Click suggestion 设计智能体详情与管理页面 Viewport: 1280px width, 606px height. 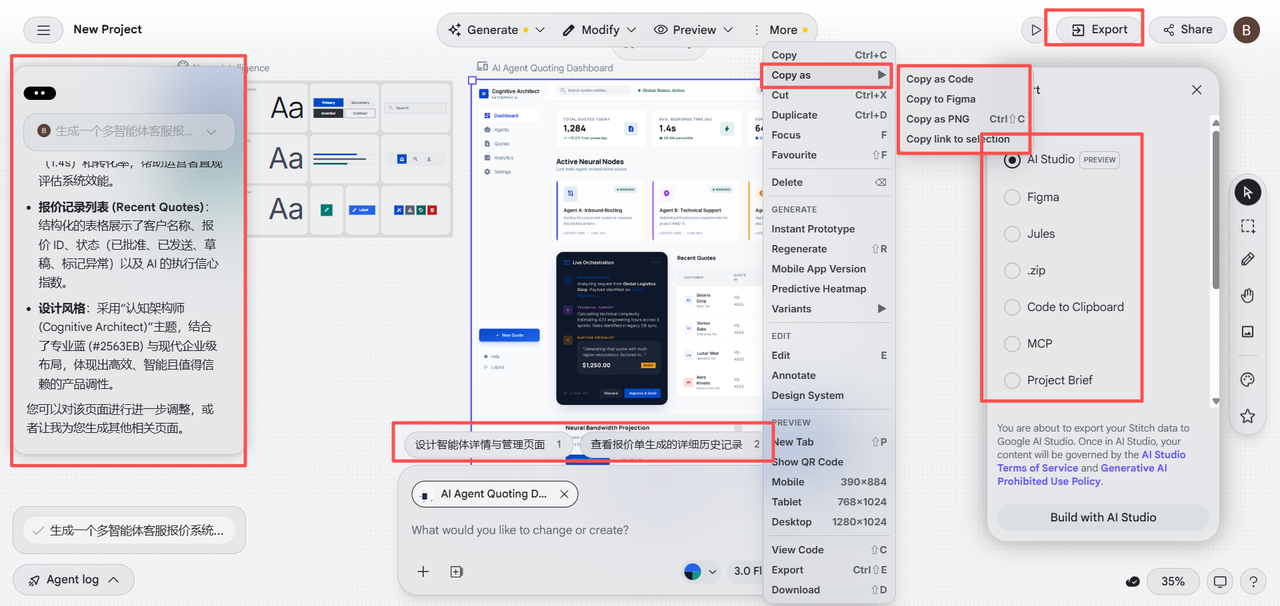coord(489,445)
